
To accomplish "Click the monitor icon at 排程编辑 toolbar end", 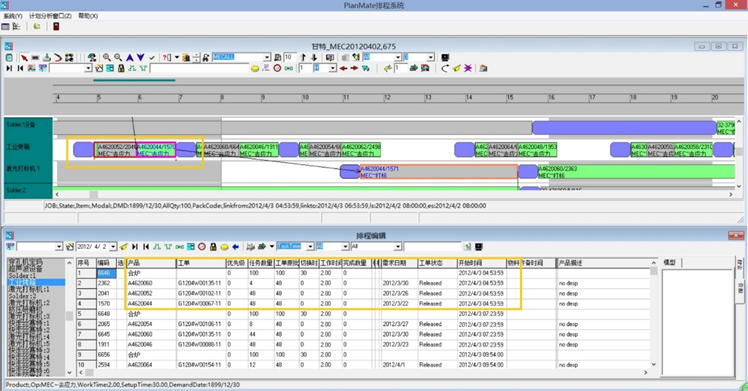I will point(478,247).
